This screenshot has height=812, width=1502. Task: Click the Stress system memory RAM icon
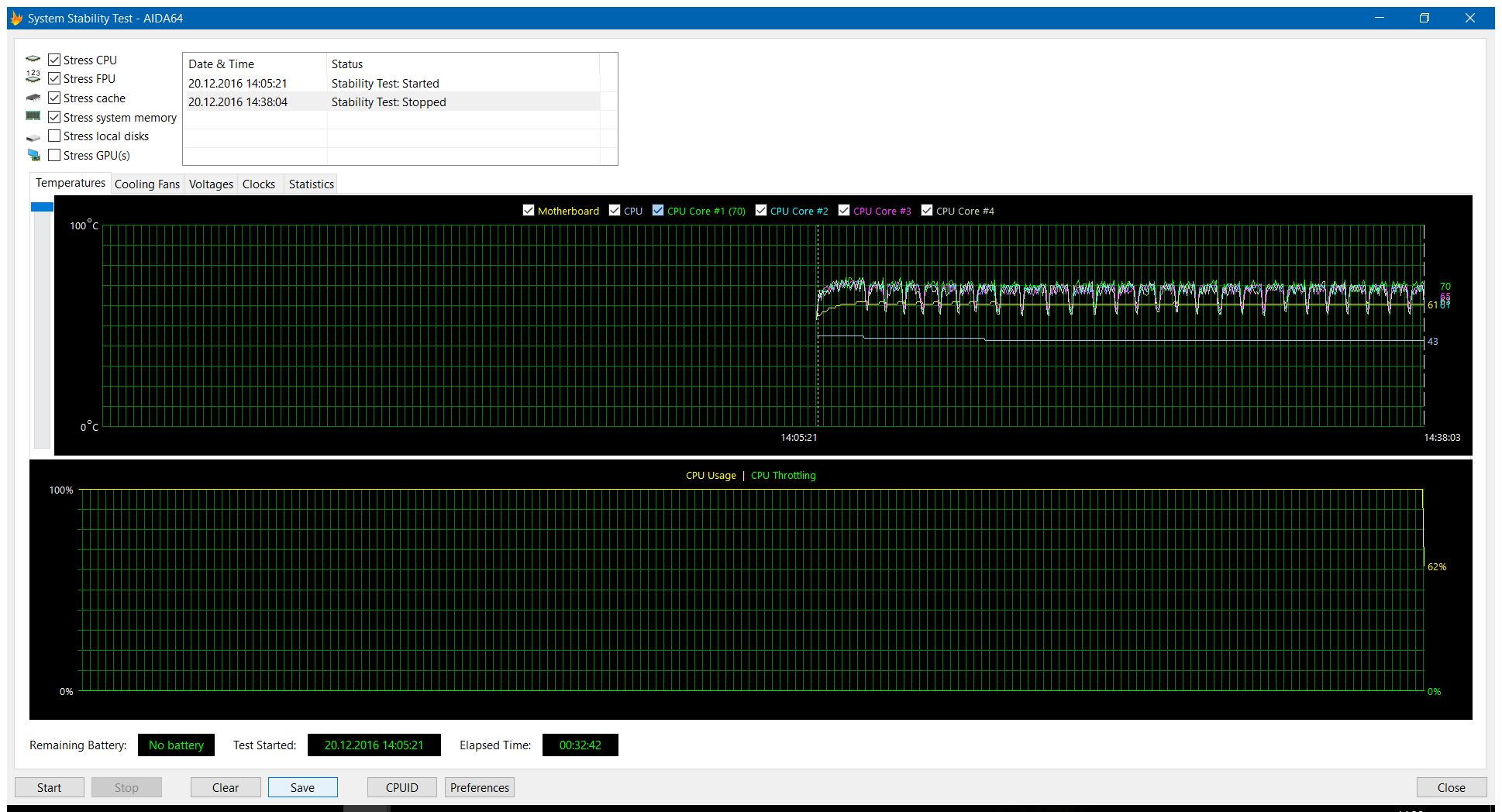33,116
